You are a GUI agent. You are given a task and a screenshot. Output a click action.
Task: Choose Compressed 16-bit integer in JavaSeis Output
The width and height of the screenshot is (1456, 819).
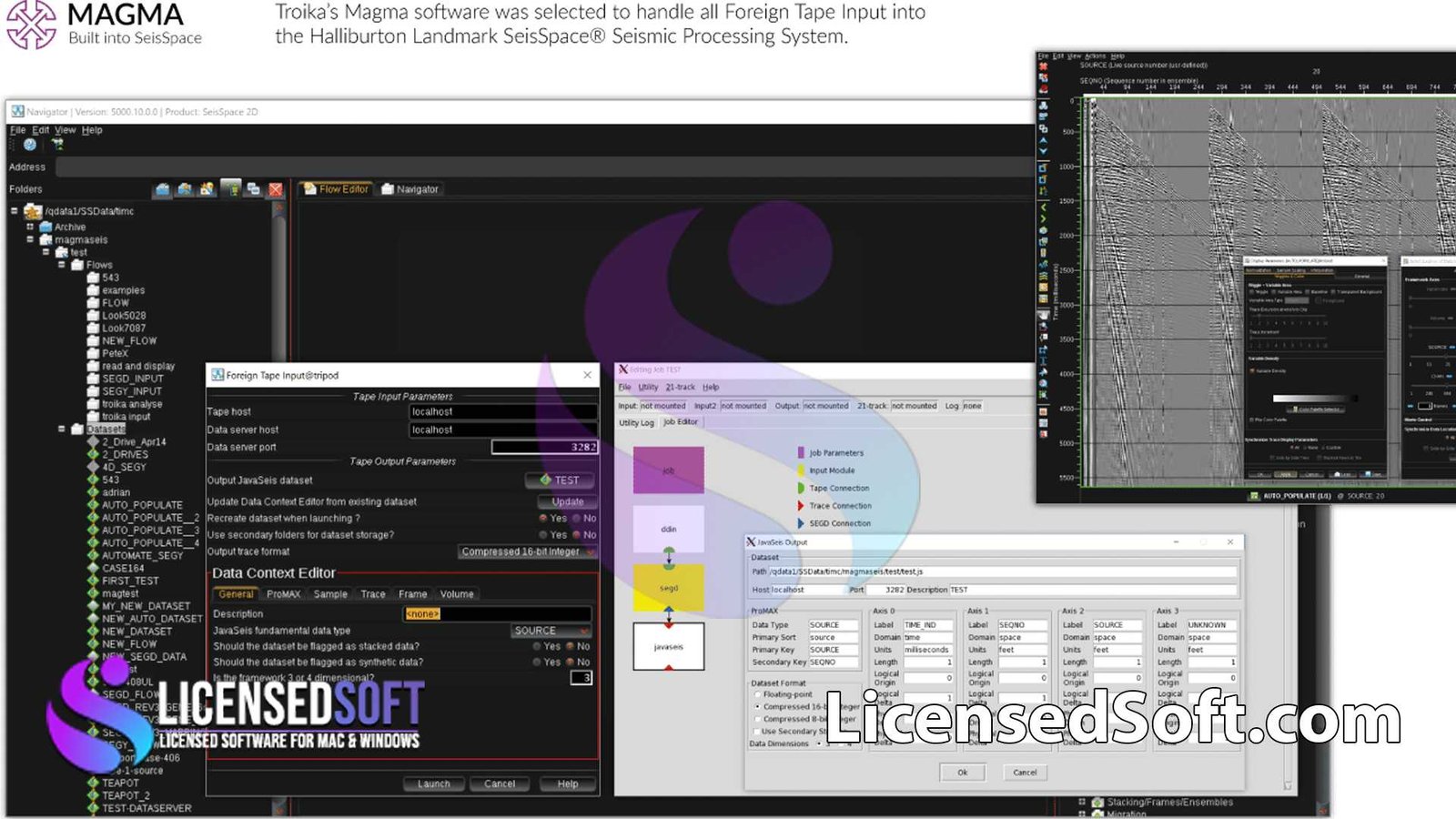click(x=757, y=706)
